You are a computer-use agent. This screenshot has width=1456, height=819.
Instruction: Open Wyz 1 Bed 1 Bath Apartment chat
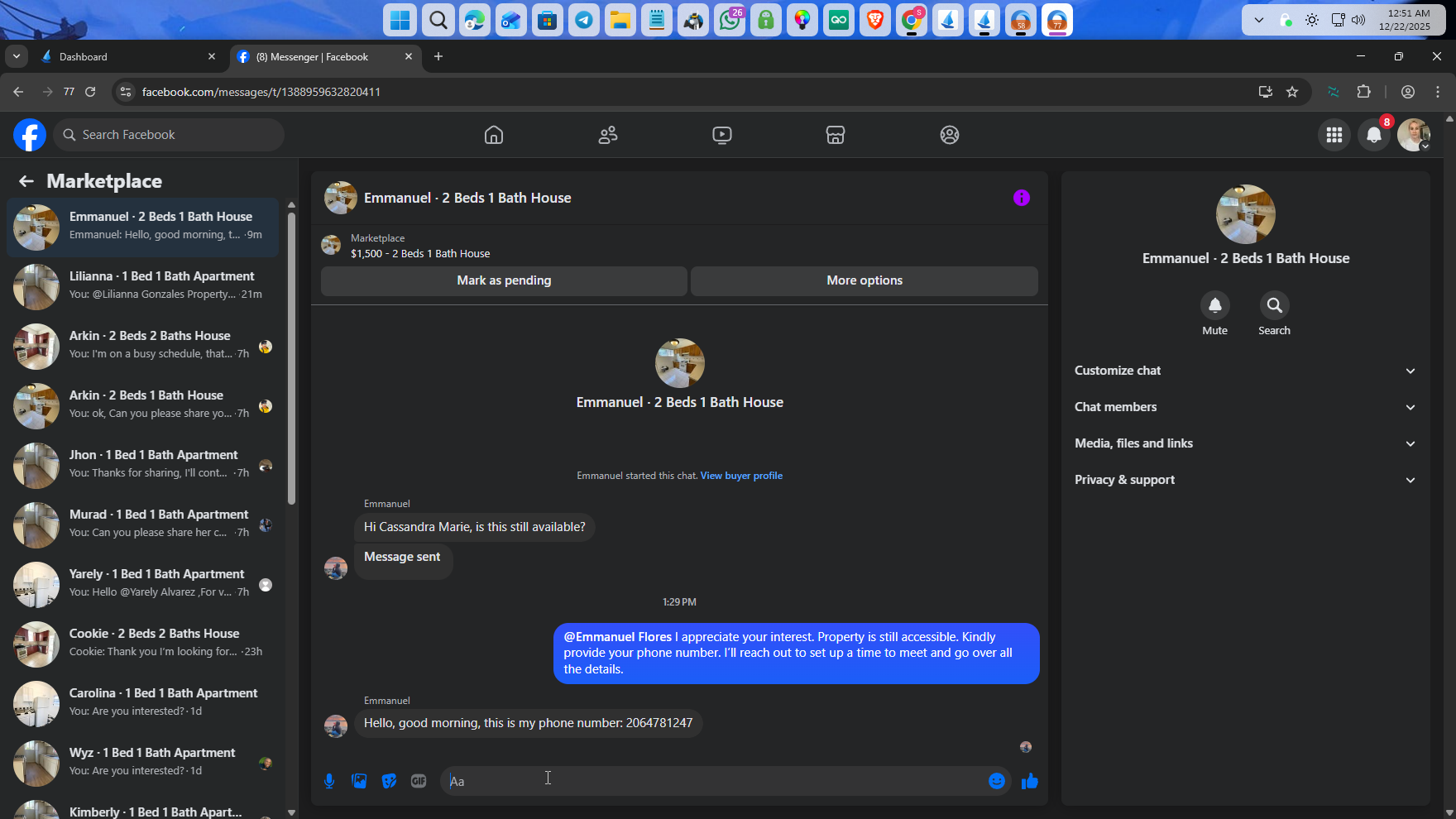coord(142,764)
